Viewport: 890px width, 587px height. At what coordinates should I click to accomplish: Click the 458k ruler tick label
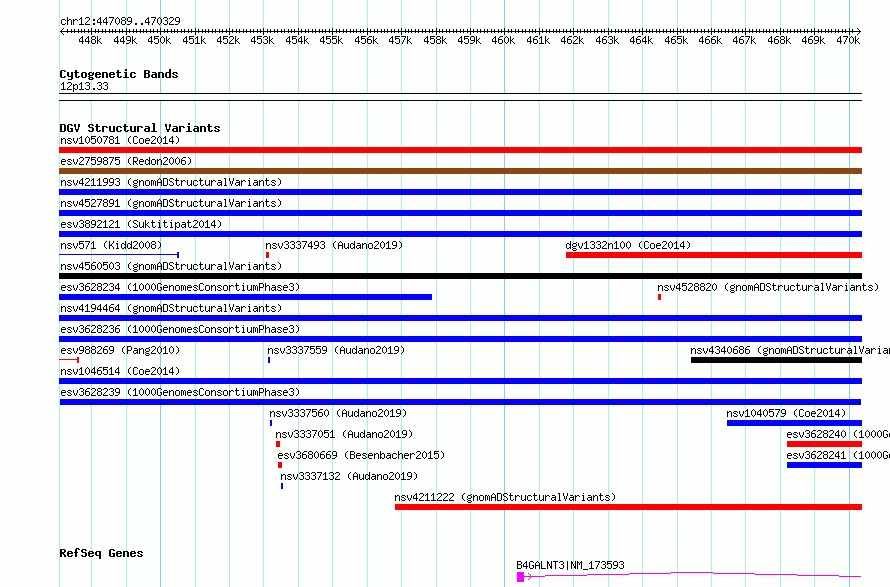(x=435, y=40)
